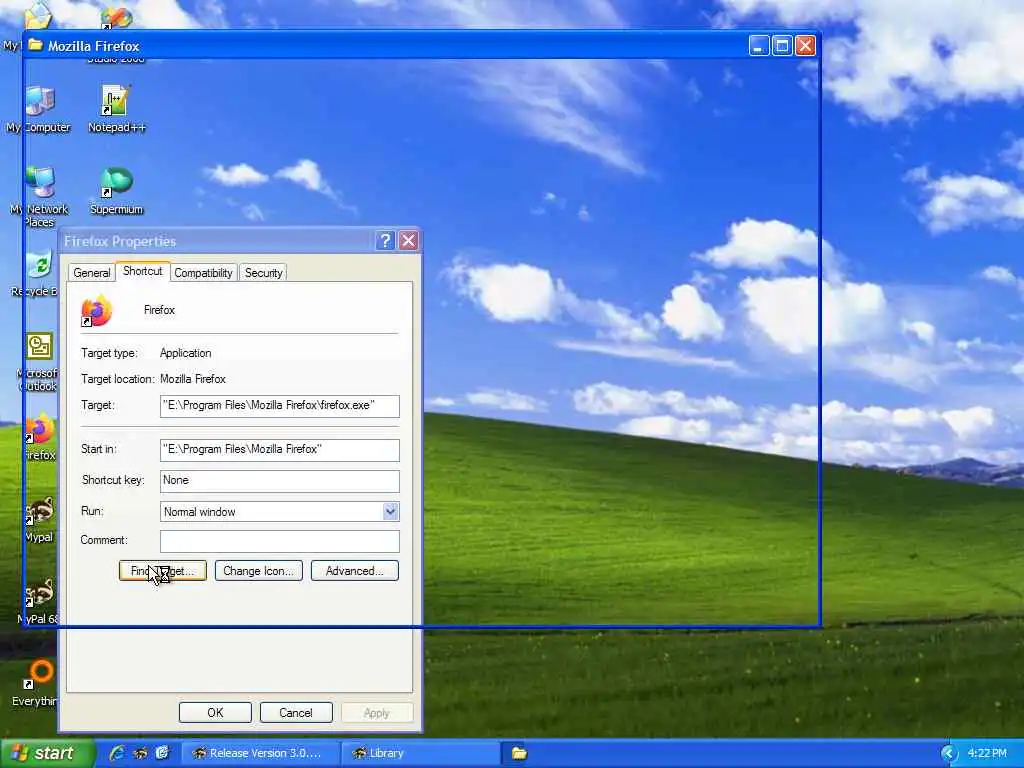Click the help question mark button
This screenshot has width=1024, height=768.
[x=385, y=241]
